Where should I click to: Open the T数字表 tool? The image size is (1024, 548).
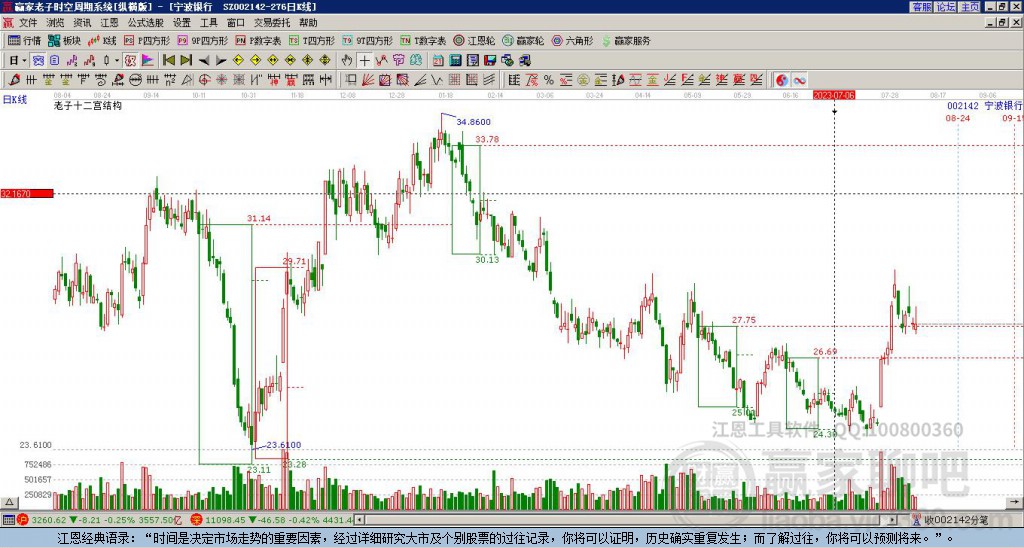[423, 40]
